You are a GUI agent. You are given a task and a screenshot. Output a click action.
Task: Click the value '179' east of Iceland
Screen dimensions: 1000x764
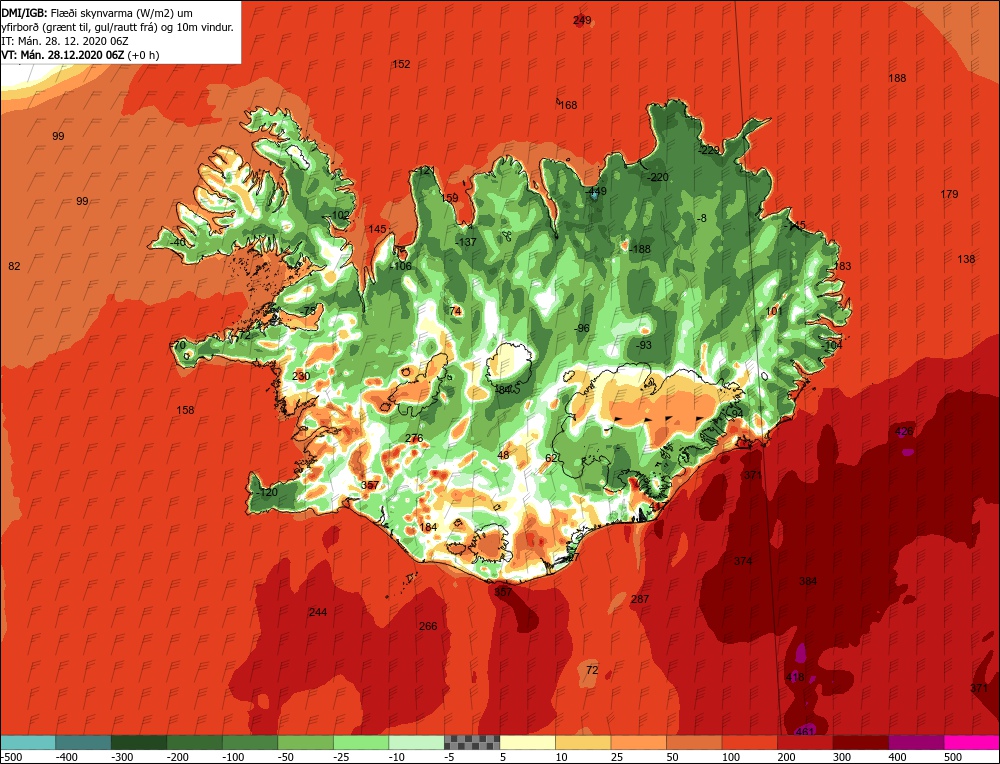pos(949,194)
